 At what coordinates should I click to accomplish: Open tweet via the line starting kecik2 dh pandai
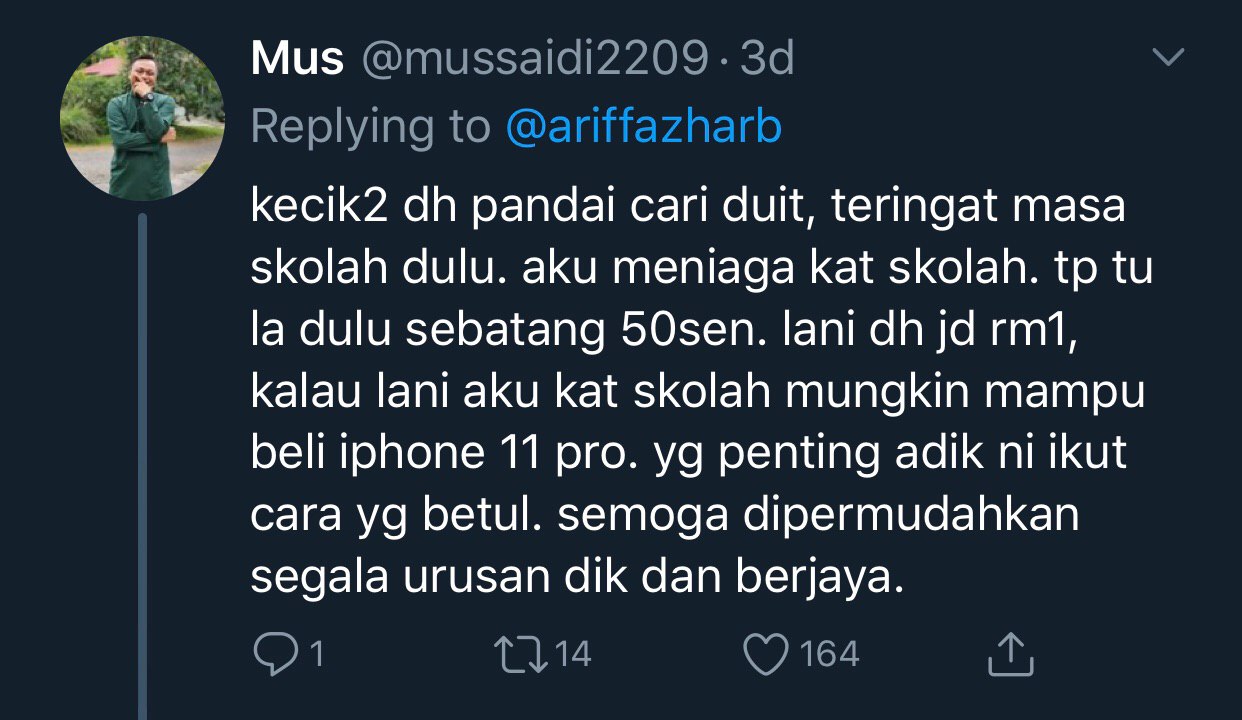tap(688, 208)
